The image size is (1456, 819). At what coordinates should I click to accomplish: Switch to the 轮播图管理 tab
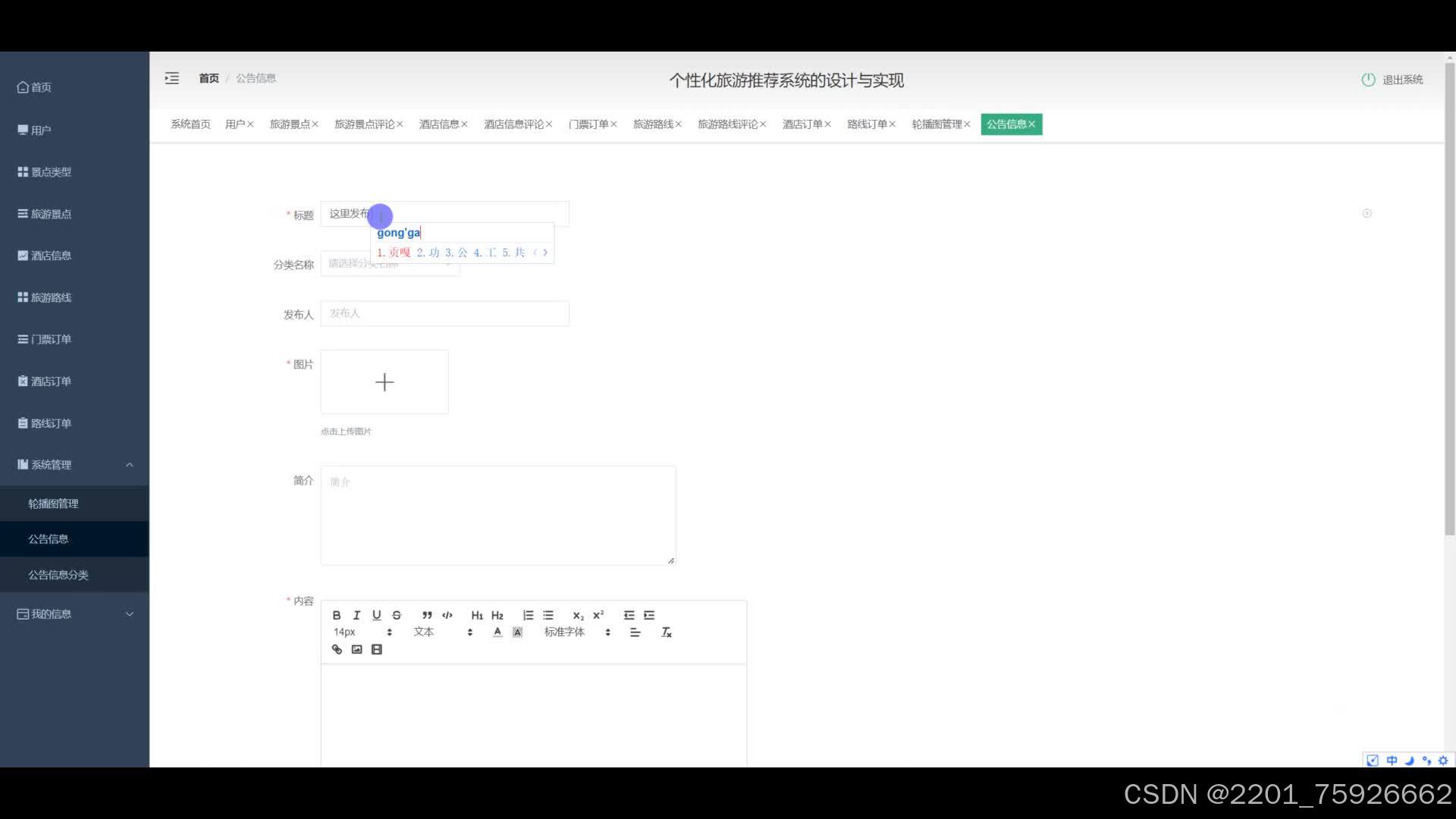pos(937,124)
